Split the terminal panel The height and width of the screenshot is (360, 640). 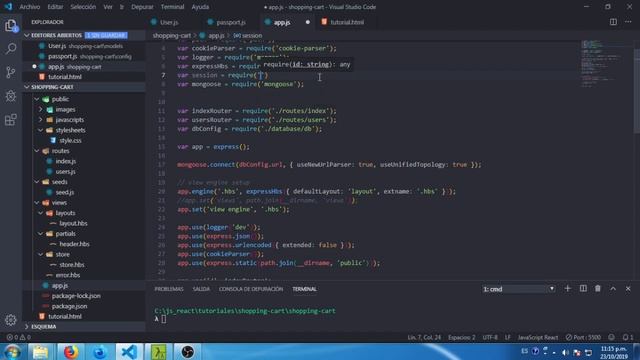click(583, 289)
